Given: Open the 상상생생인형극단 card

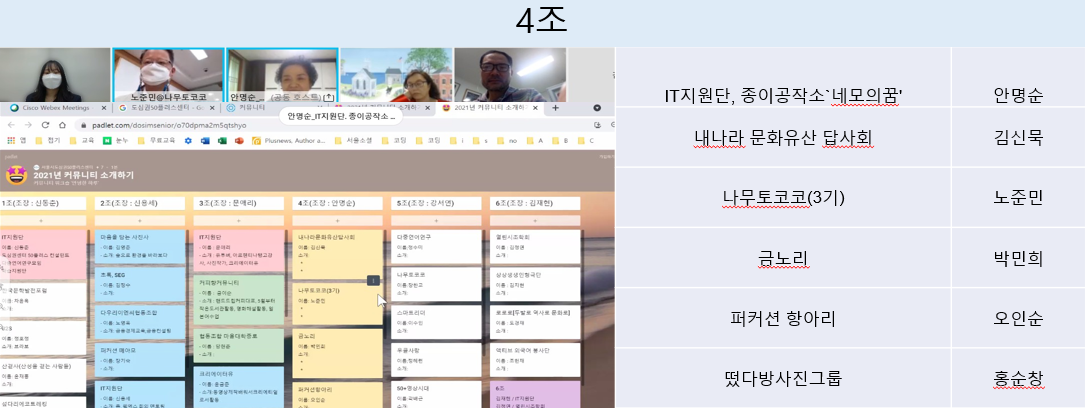Looking at the screenshot, I should point(535,283).
